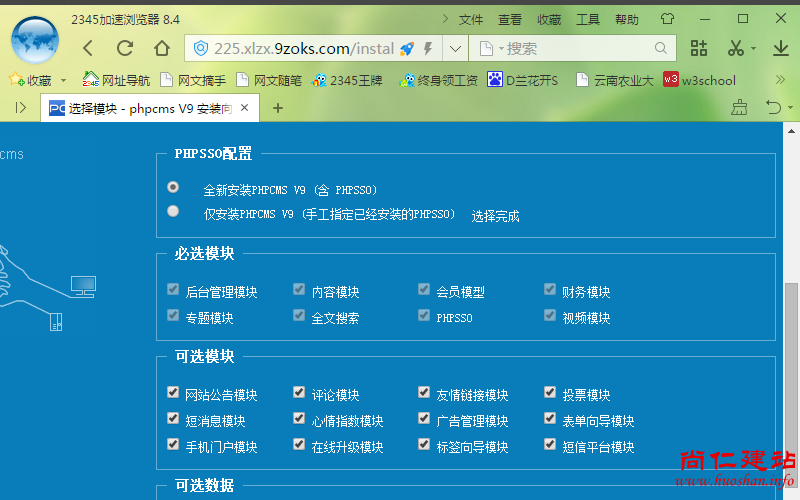Open the scissors screenshot tool
Viewport: 800px width, 500px height.
(x=736, y=48)
